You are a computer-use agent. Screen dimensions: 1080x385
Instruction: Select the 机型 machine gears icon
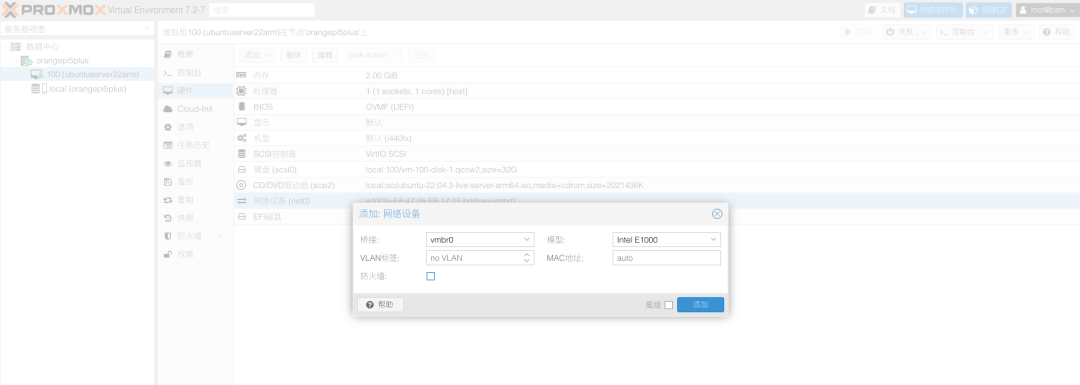pyautogui.click(x=241, y=138)
